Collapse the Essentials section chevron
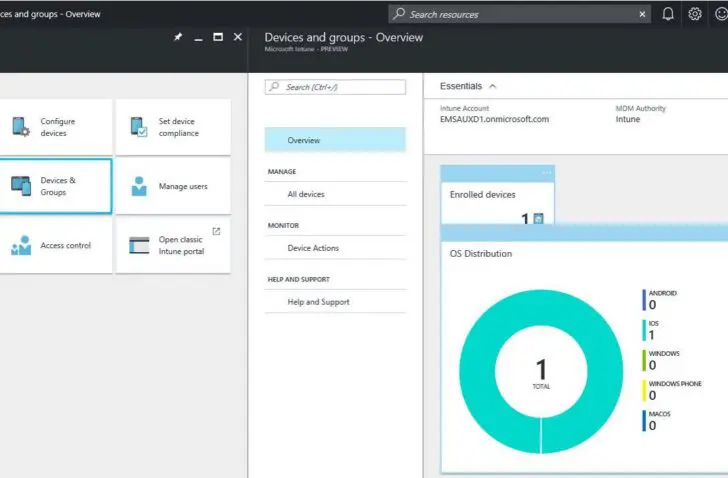The width and height of the screenshot is (728, 478). (x=493, y=86)
